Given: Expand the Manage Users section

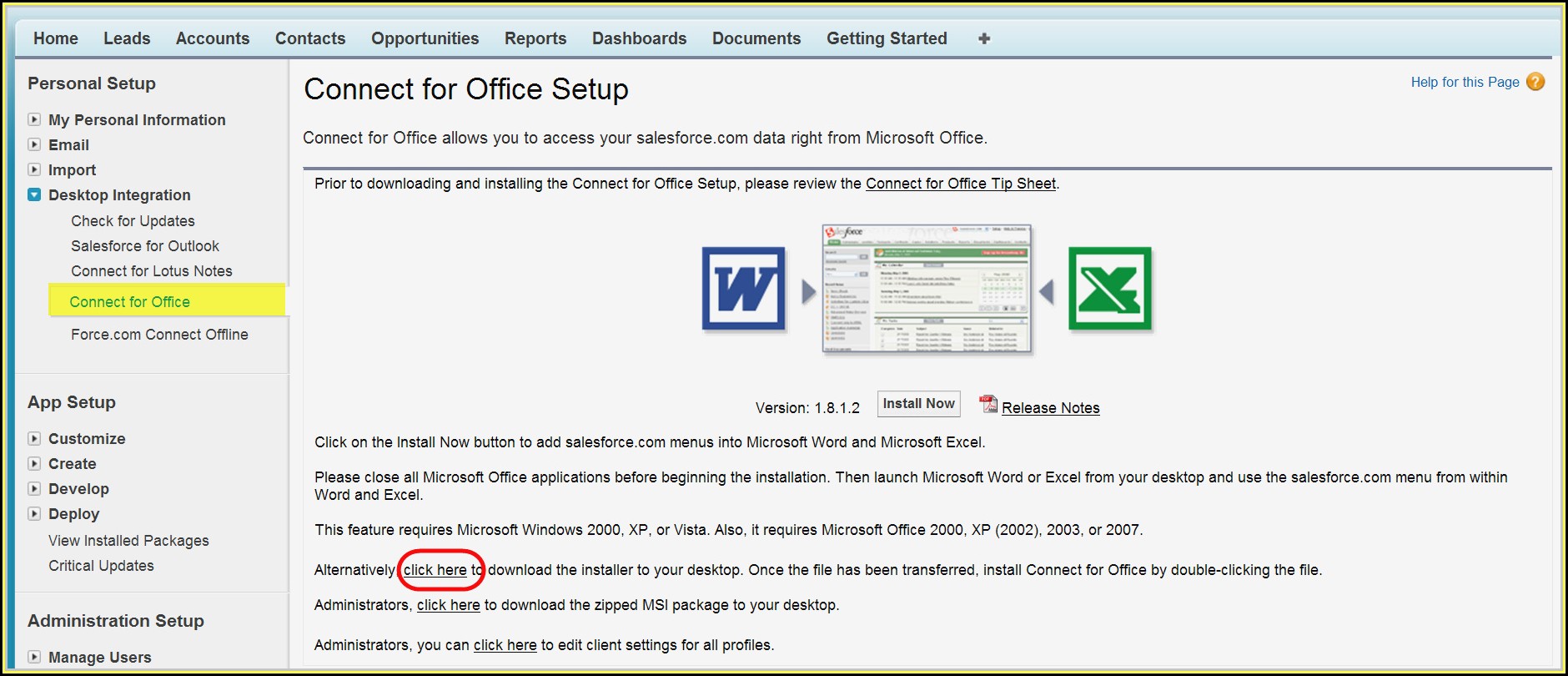Looking at the screenshot, I should pos(34,657).
